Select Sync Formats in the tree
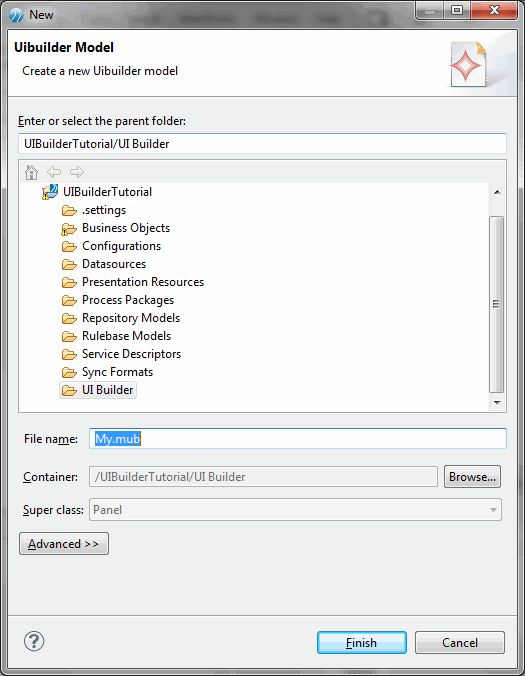Viewport: 525px width, 676px height. click(117, 372)
